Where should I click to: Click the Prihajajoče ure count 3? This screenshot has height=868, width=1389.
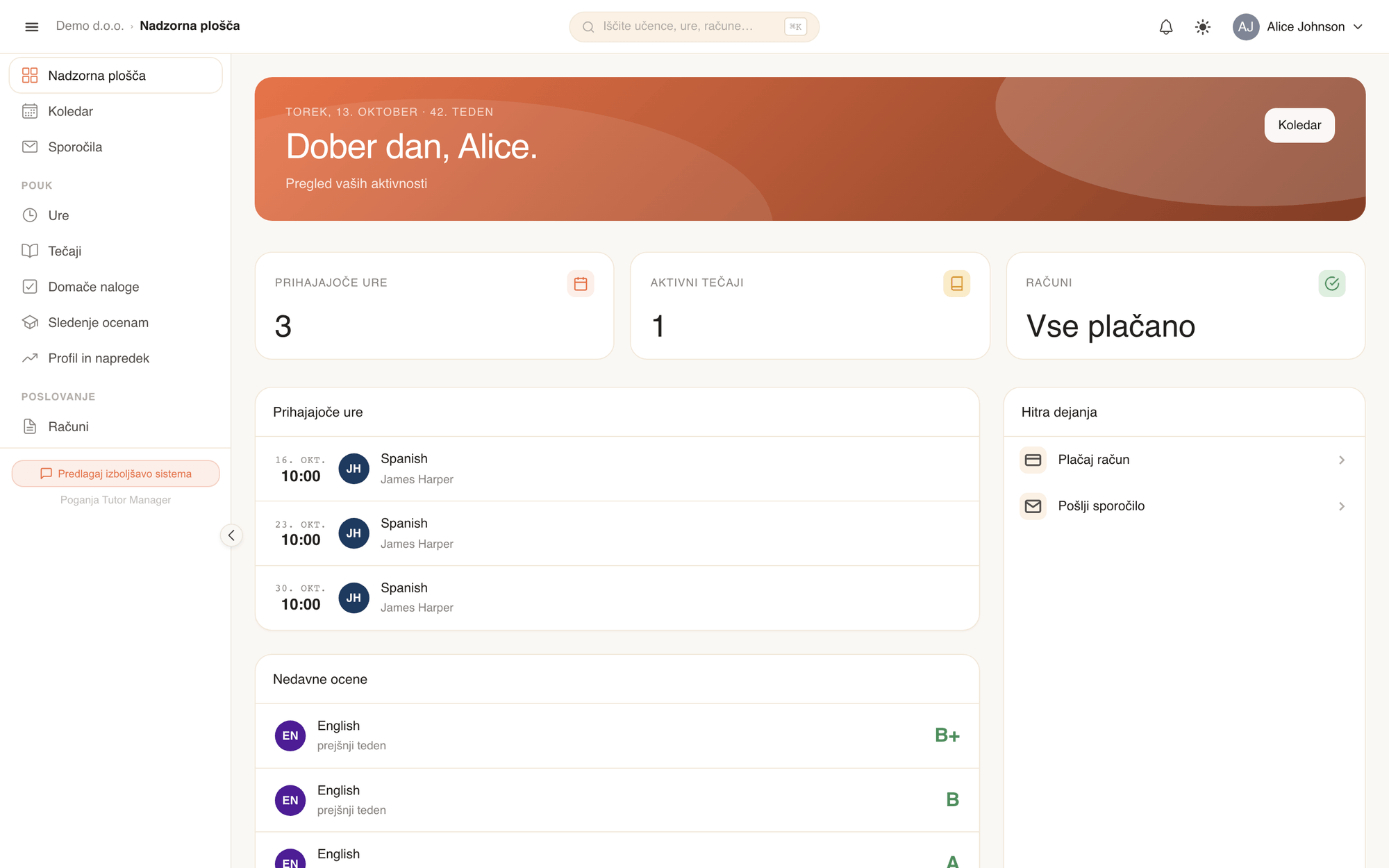pos(283,326)
